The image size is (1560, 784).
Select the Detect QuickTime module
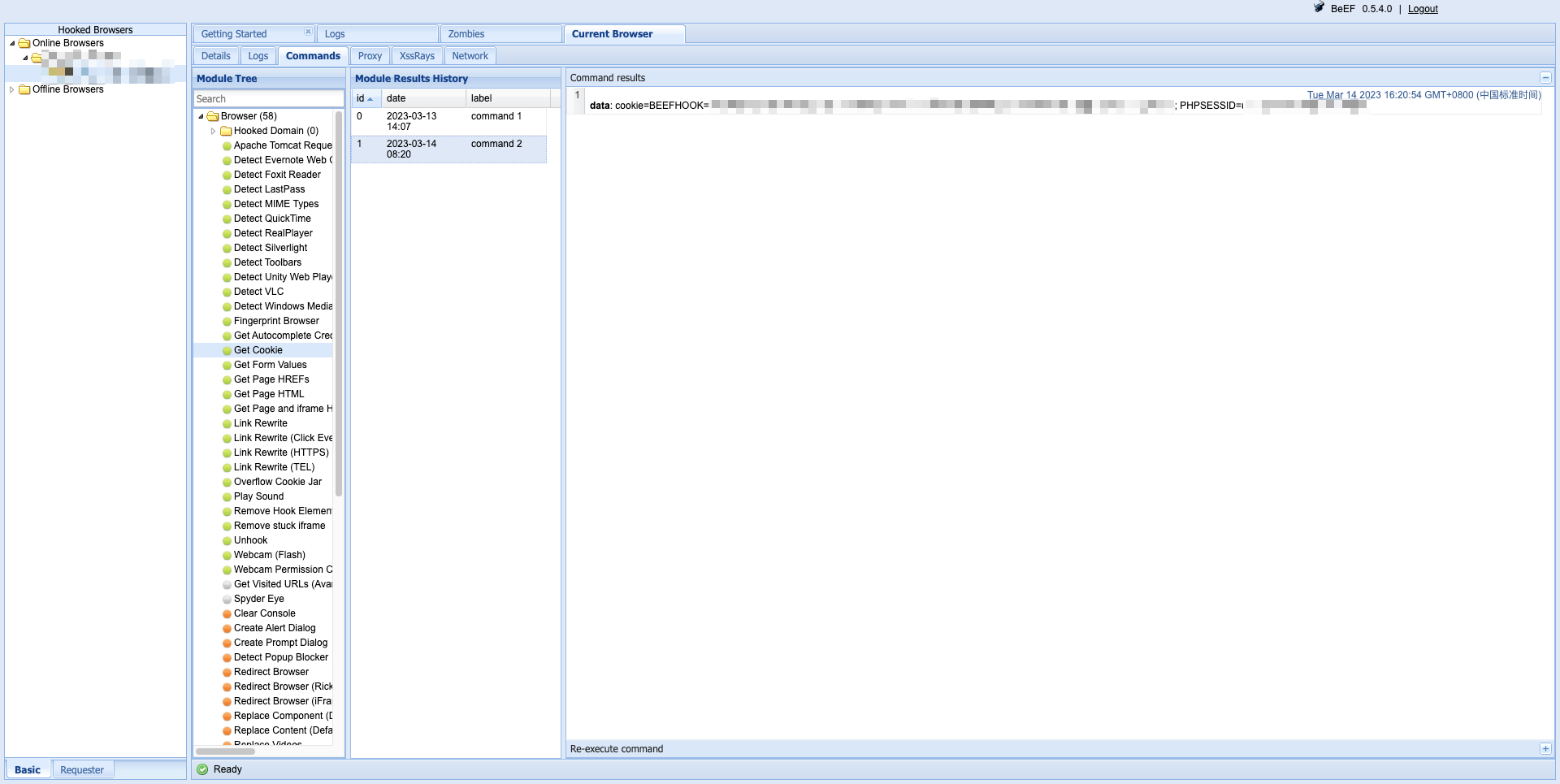click(x=272, y=219)
